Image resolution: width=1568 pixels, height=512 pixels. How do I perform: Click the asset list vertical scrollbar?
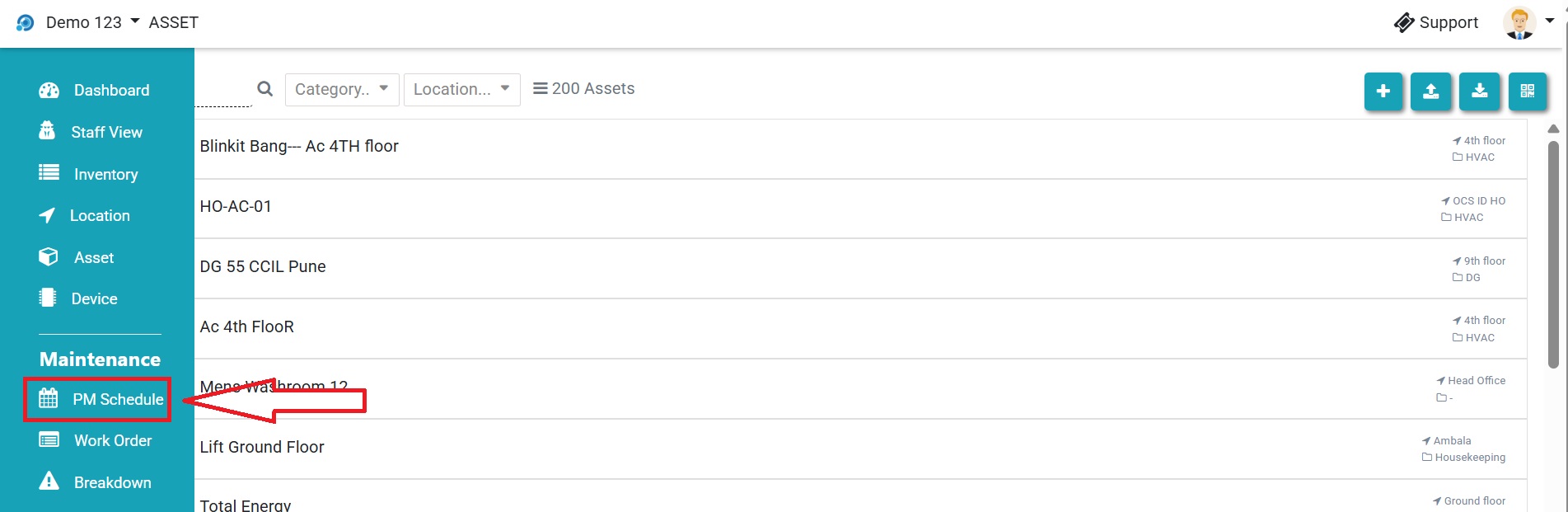click(1553, 256)
